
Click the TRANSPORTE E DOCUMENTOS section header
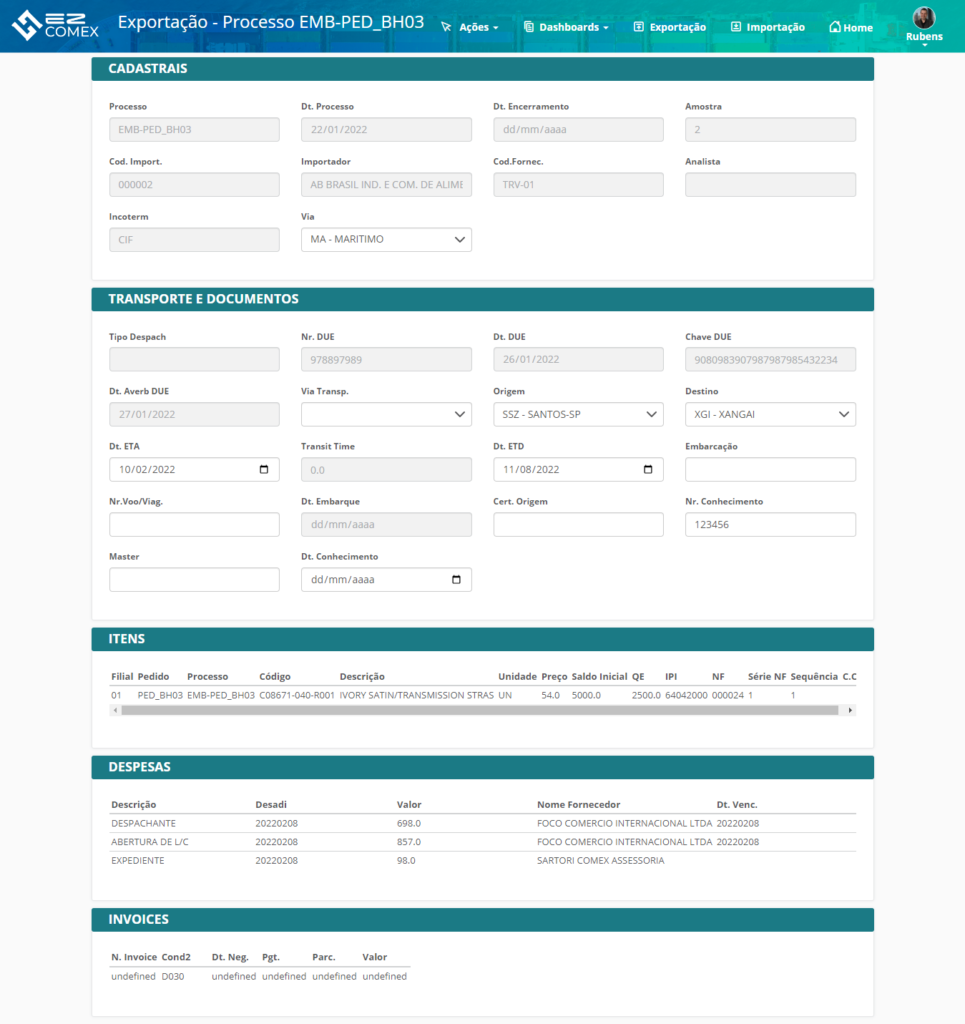[x=482, y=300]
